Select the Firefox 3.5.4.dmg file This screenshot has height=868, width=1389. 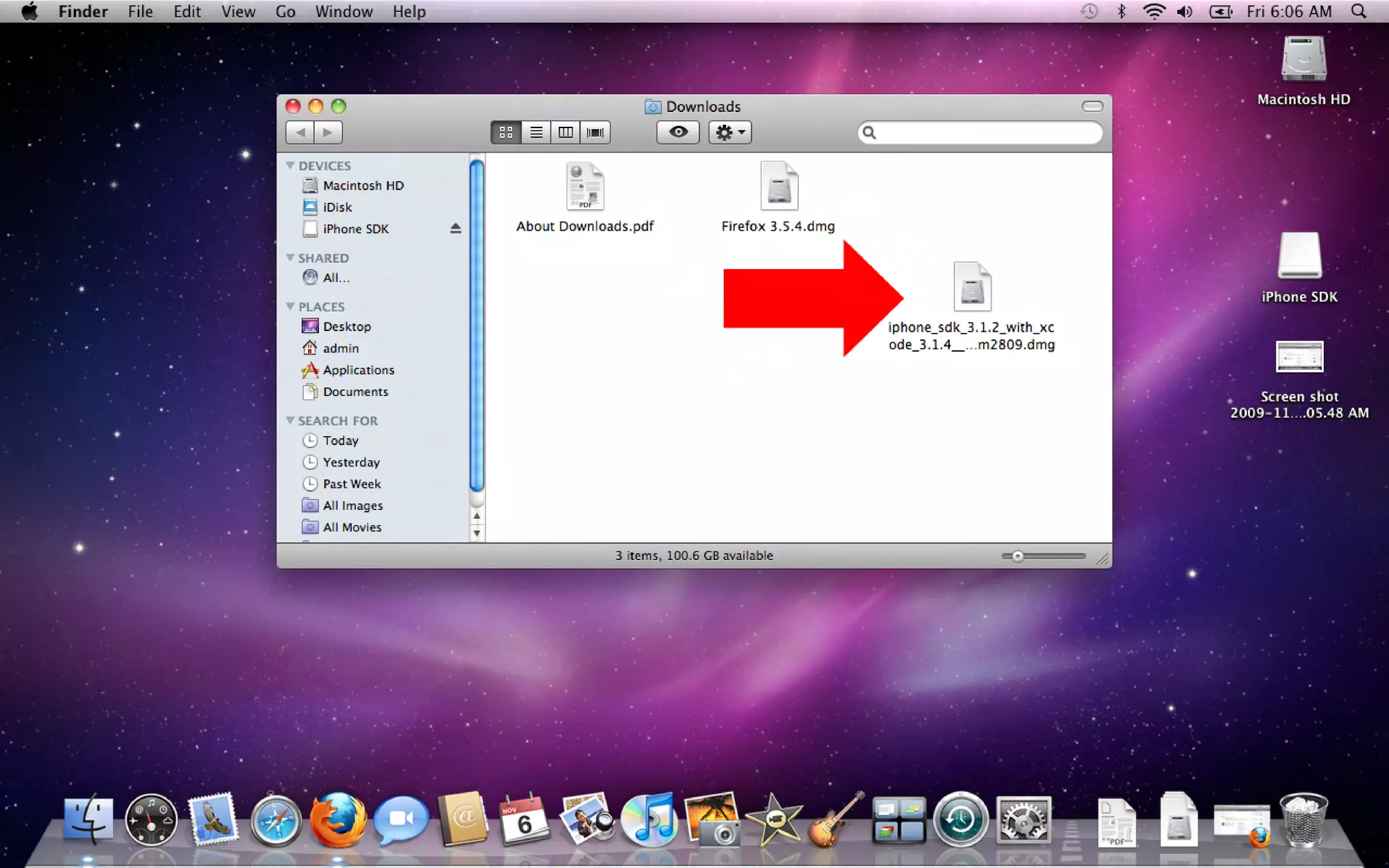point(778,187)
